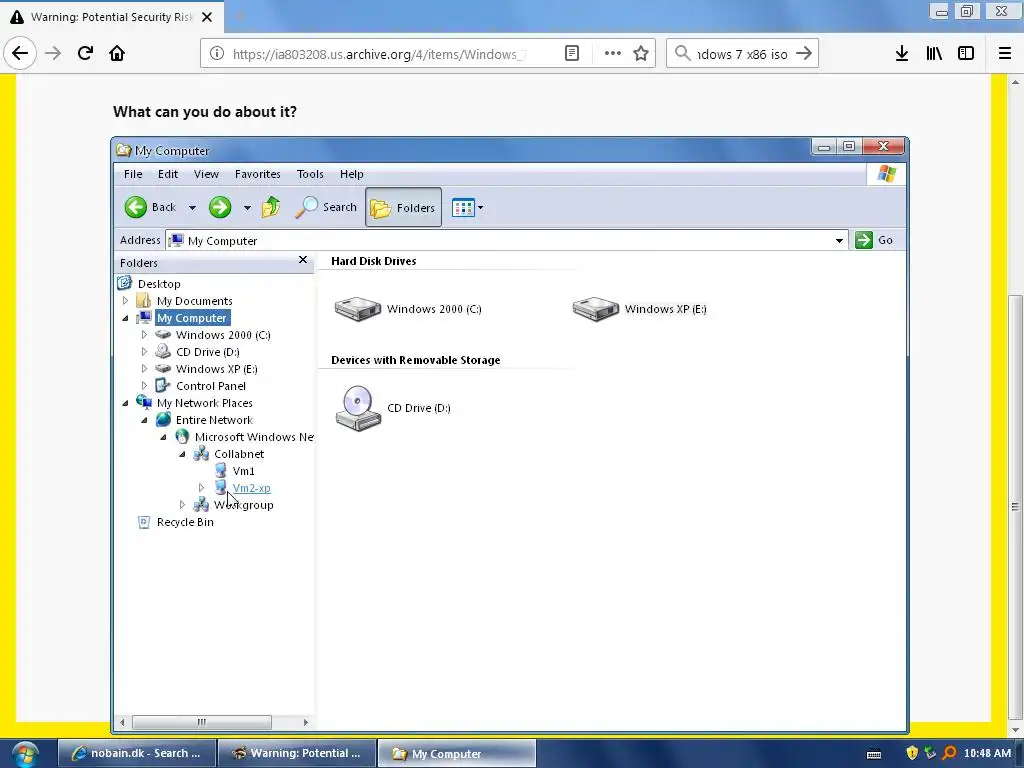The width and height of the screenshot is (1024, 768).
Task: Go up one folder level icon
Action: (x=270, y=207)
